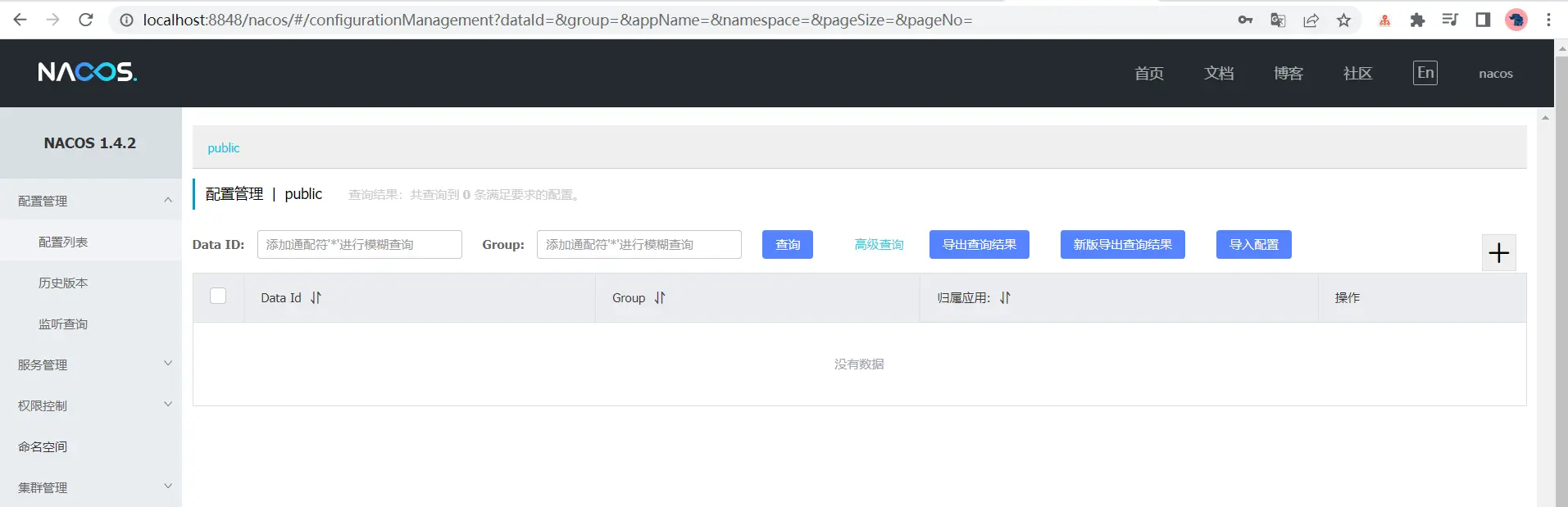
Task: Focus the Group search field
Action: point(639,244)
